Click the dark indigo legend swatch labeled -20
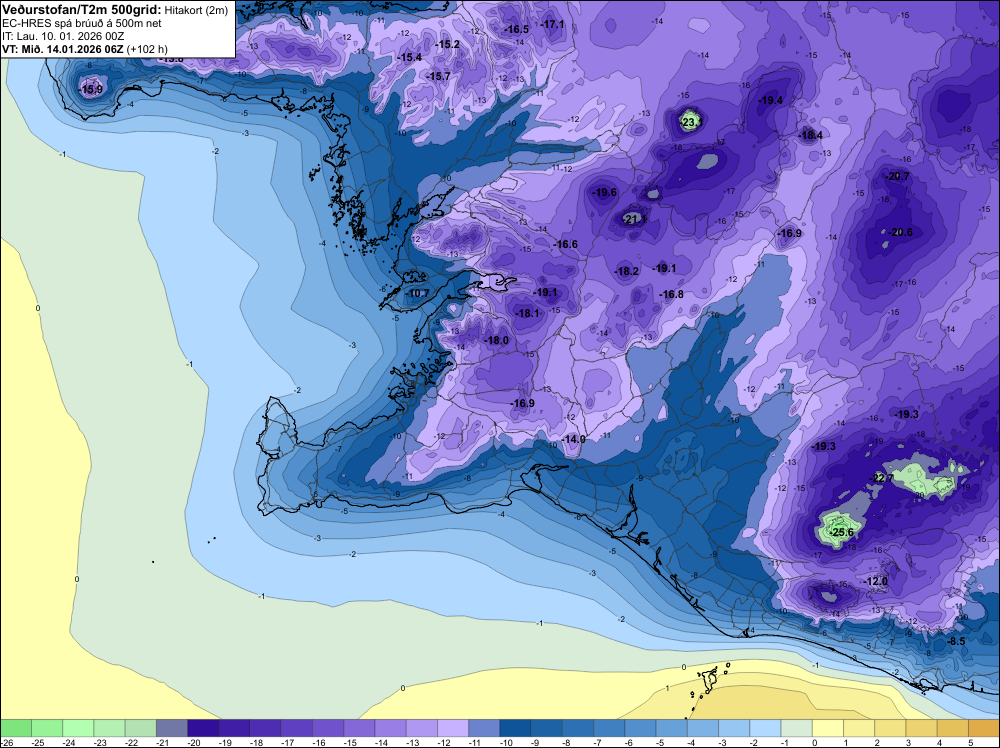This screenshot has width=1000, height=748. (x=203, y=728)
